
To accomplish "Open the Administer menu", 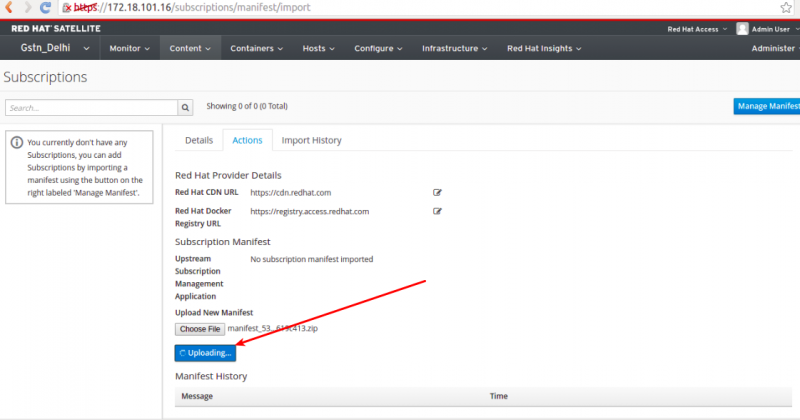I will (774, 48).
